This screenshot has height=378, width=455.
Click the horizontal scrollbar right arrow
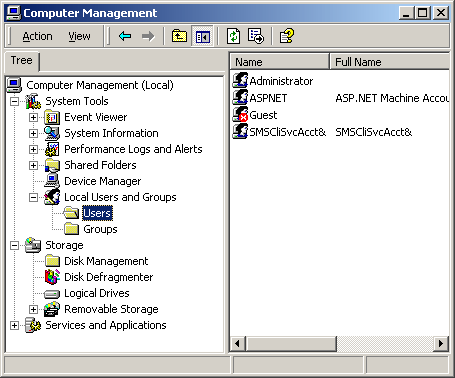tap(441, 343)
